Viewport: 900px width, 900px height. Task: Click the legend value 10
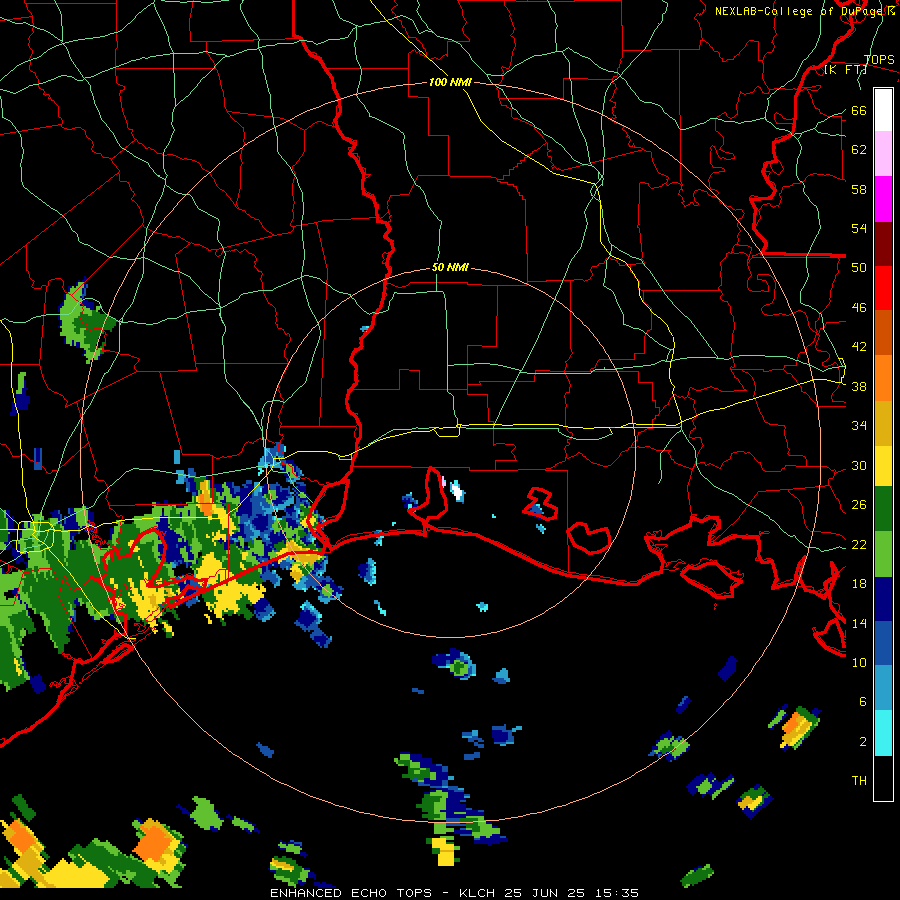point(859,663)
